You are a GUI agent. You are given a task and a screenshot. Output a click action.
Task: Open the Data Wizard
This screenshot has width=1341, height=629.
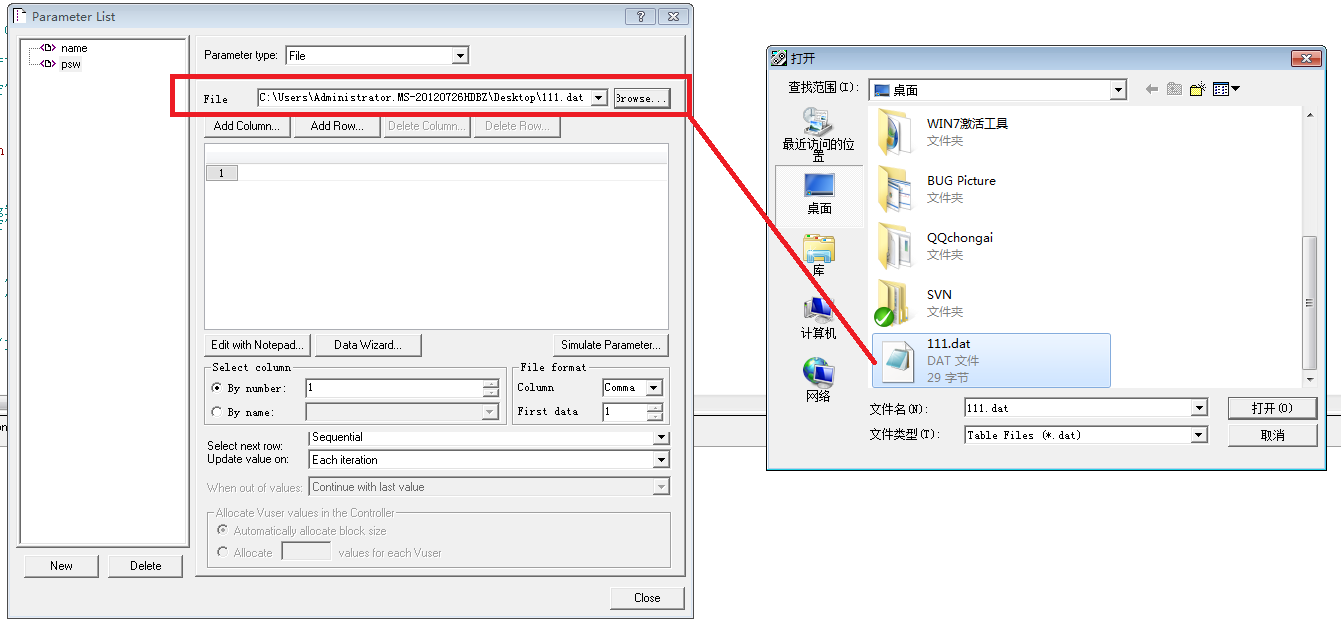(x=368, y=345)
